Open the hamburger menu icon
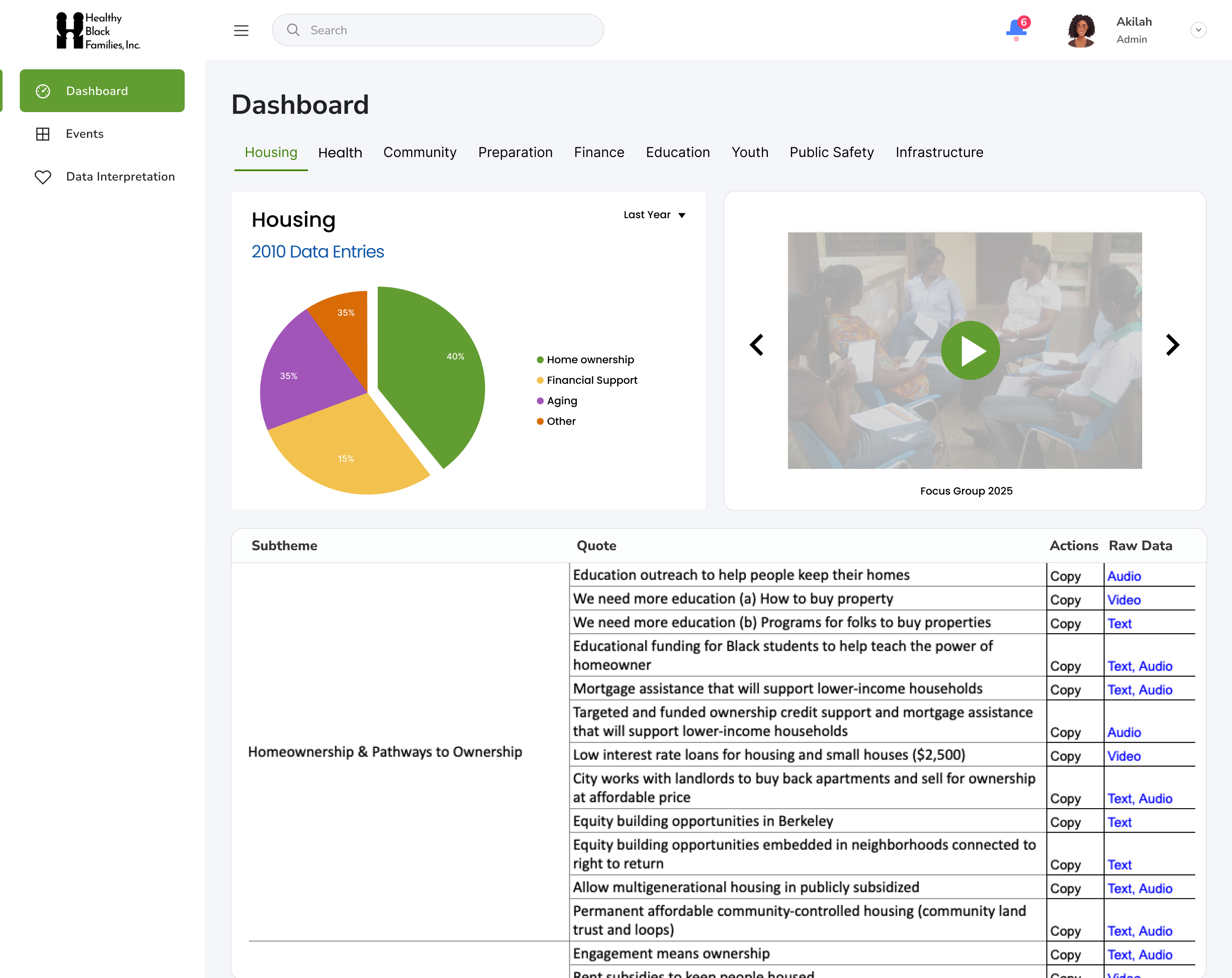 click(x=241, y=30)
